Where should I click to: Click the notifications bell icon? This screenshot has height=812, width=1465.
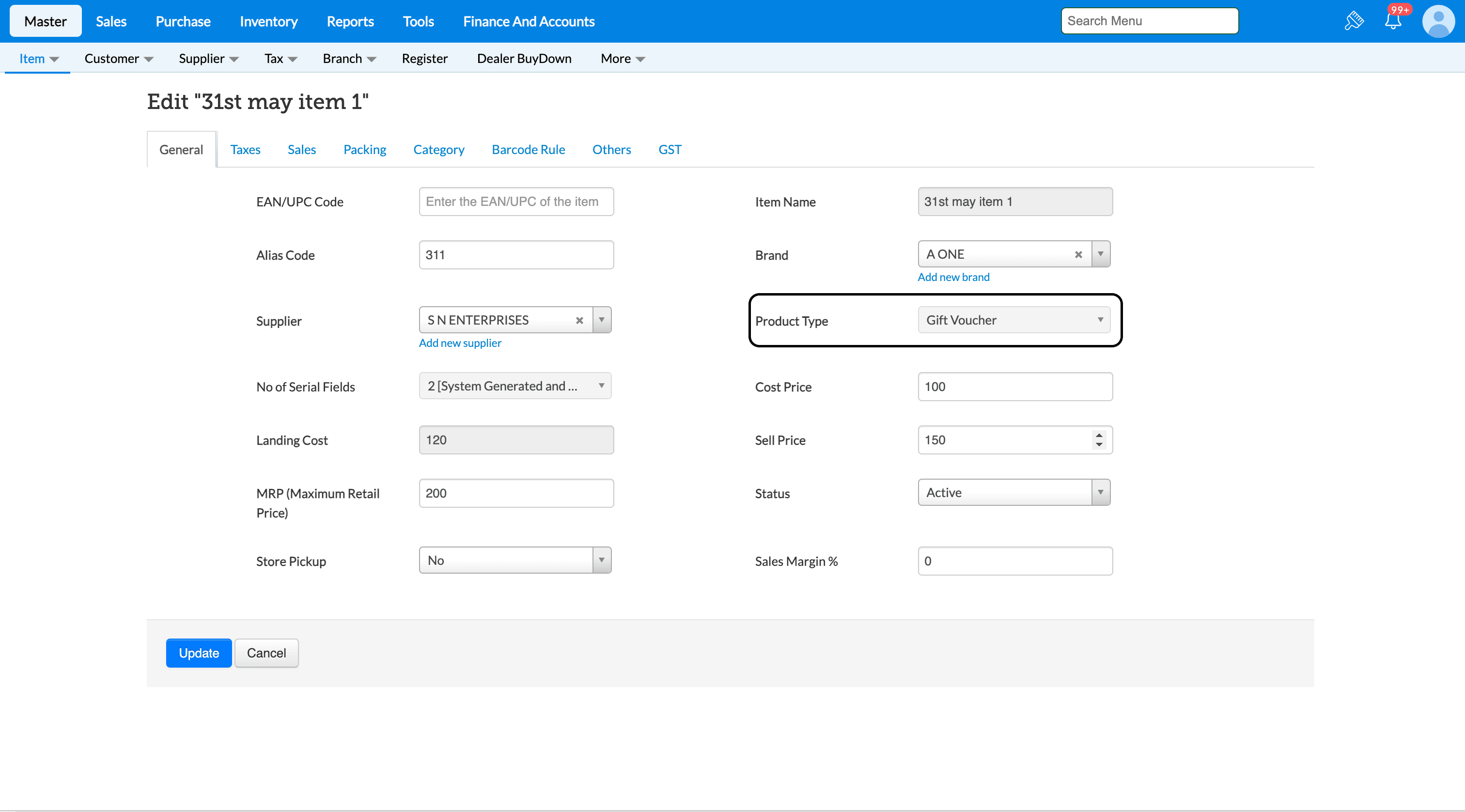1393,21
